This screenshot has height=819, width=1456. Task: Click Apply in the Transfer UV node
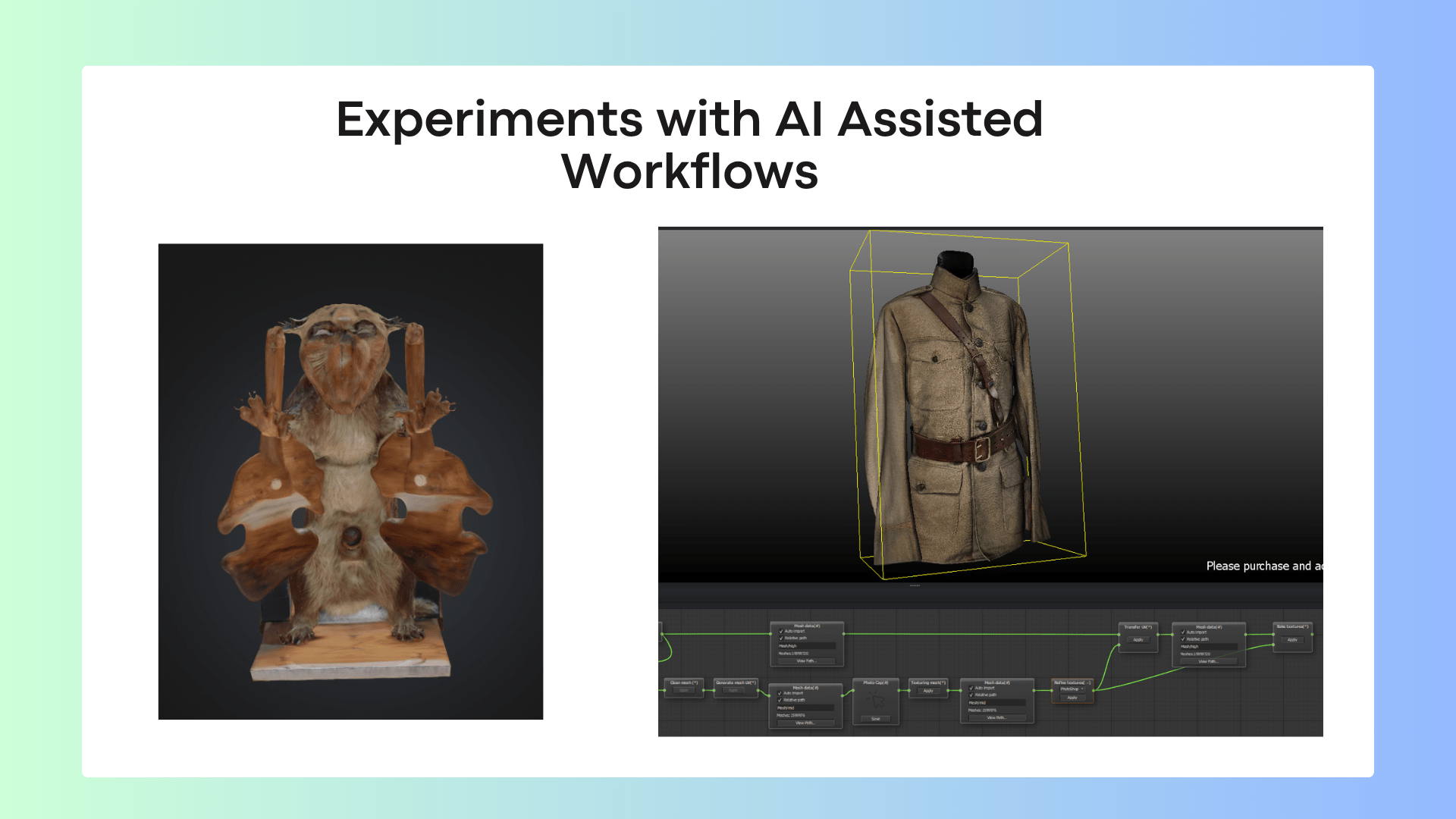click(x=1138, y=640)
